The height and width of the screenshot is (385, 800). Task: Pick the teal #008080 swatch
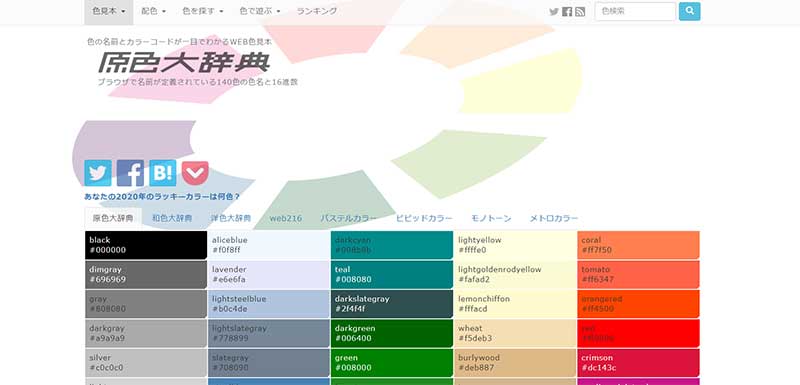coord(392,275)
